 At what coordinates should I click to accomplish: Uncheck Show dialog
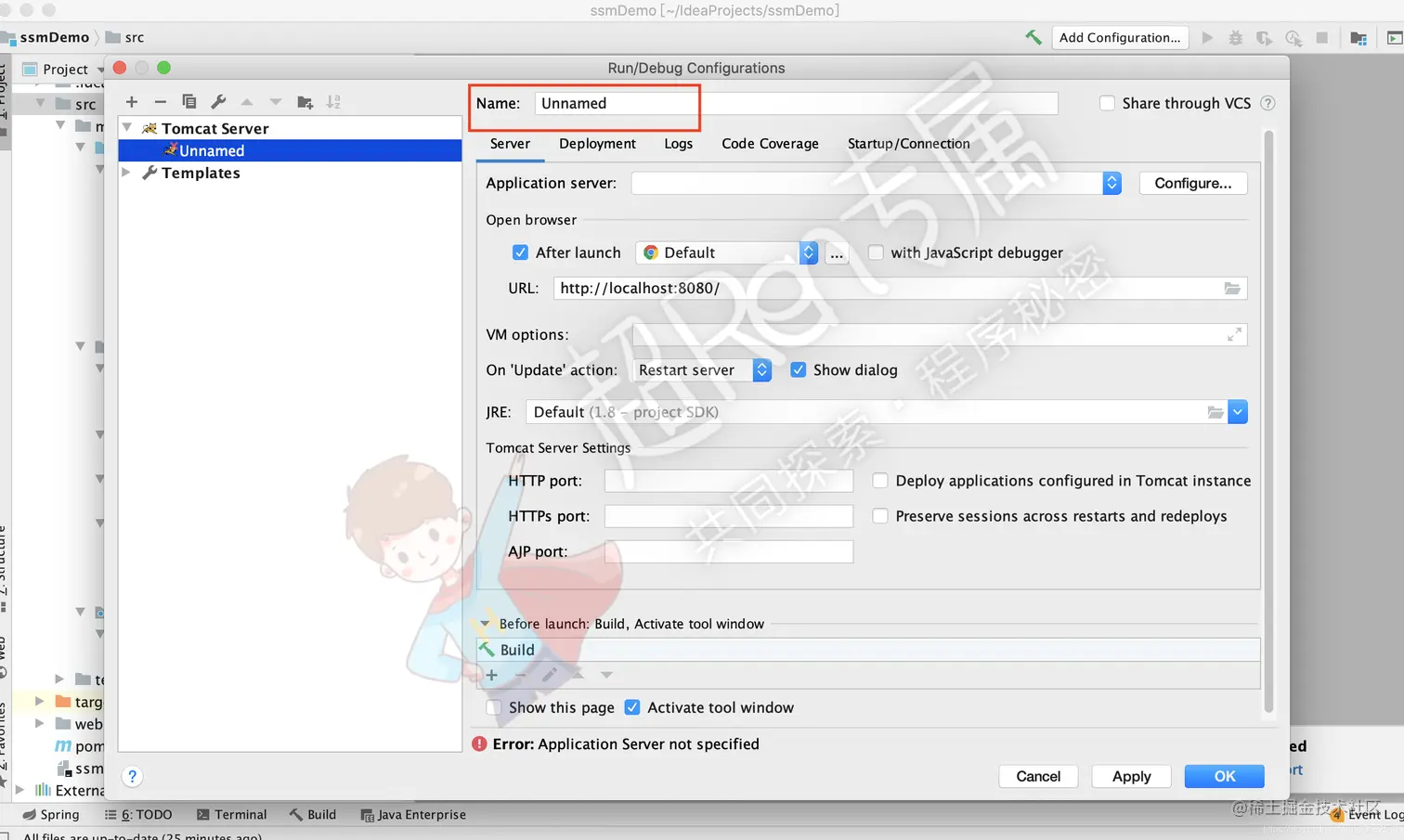pos(798,369)
